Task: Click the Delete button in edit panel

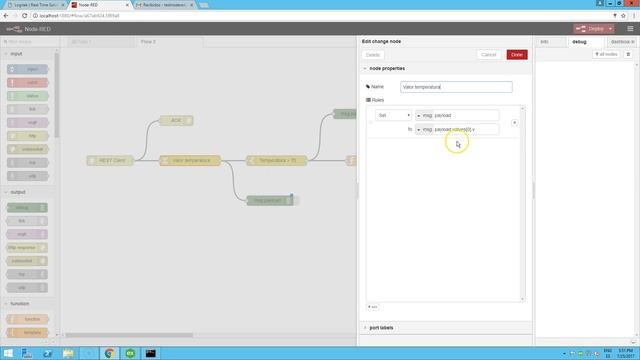Action: click(x=373, y=55)
